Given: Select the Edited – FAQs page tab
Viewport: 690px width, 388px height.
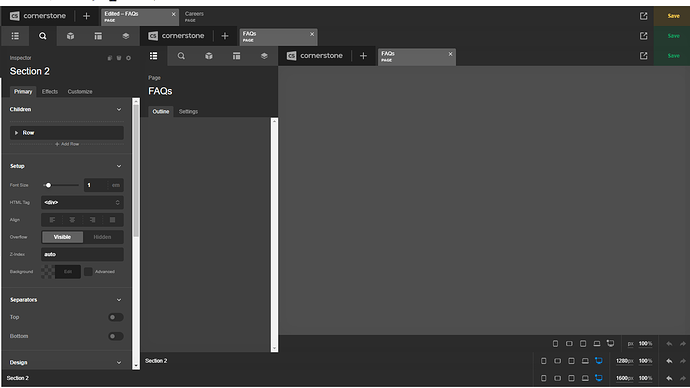Looking at the screenshot, I should coord(140,17).
